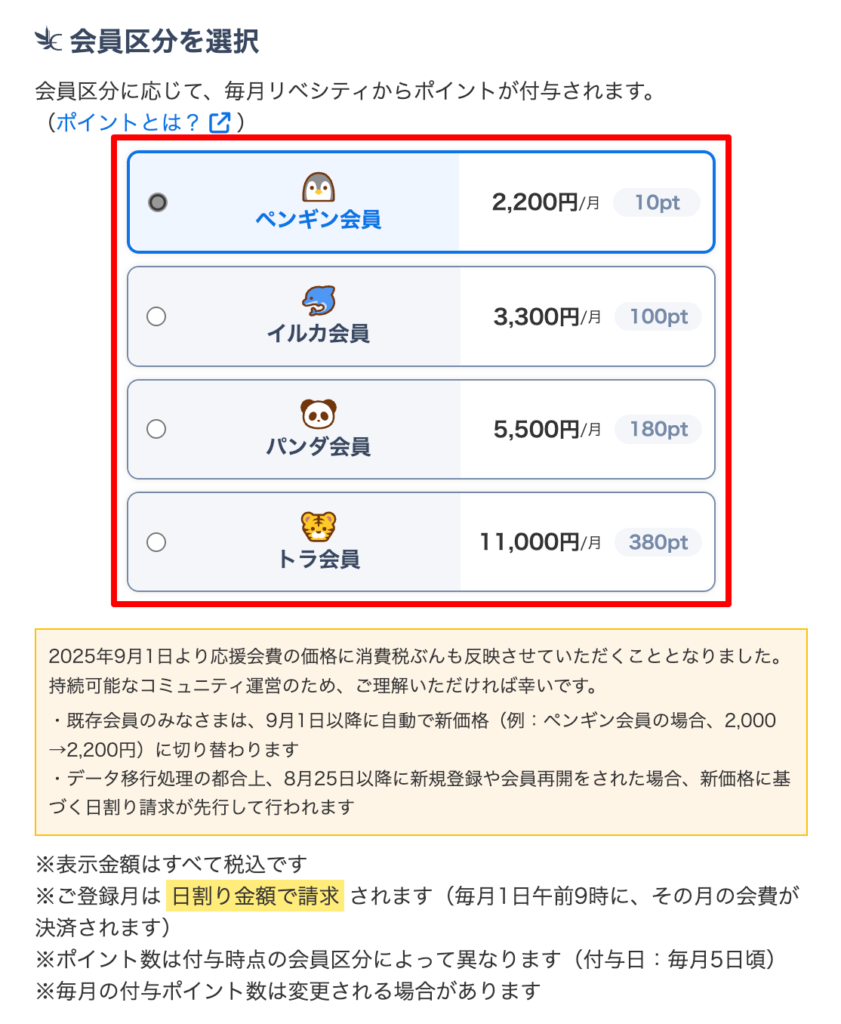Click the external link icon beside ポイントとは？
This screenshot has height=1024, width=841.
[220, 122]
